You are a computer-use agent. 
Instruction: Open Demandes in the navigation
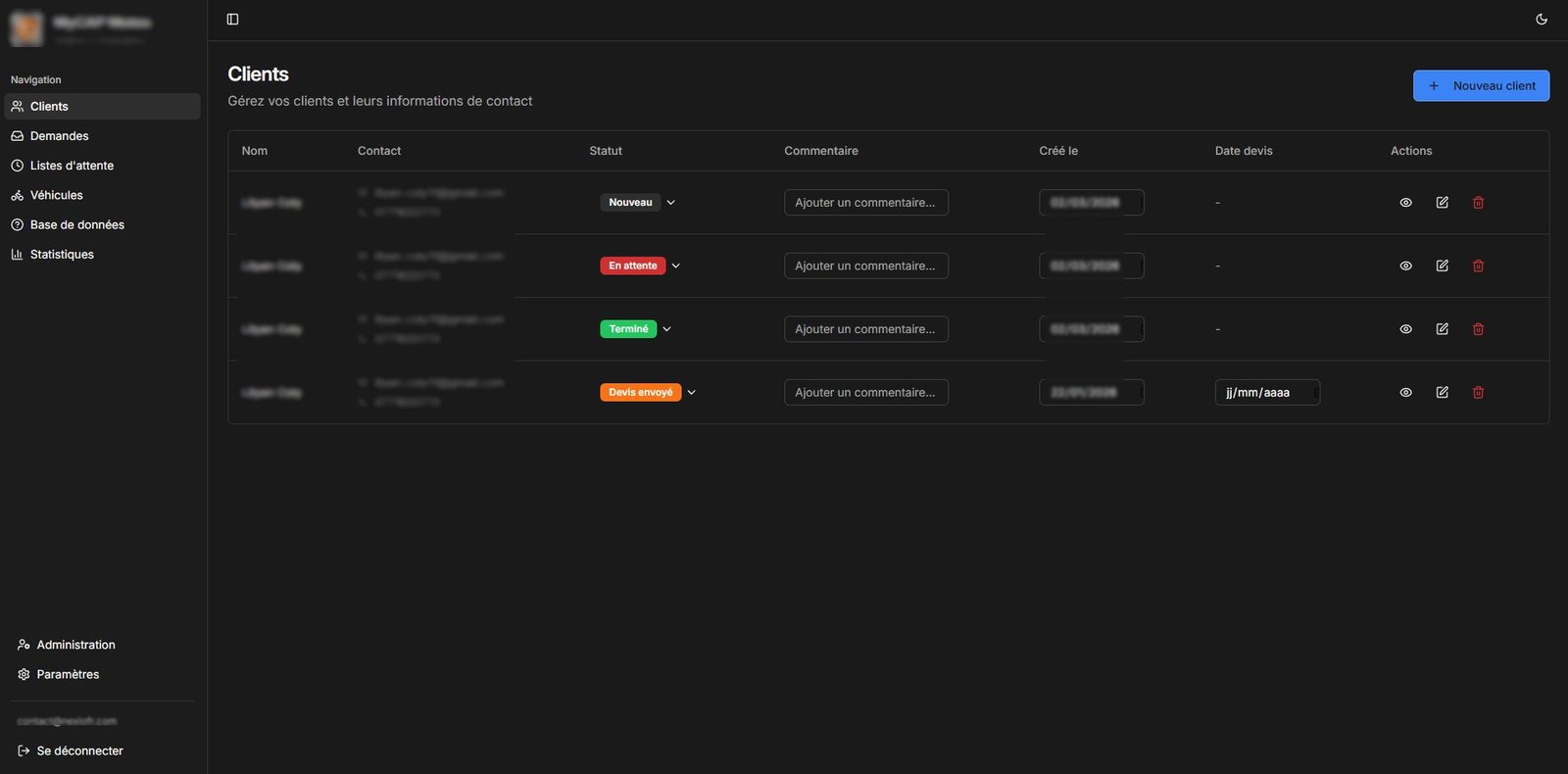tap(103, 136)
